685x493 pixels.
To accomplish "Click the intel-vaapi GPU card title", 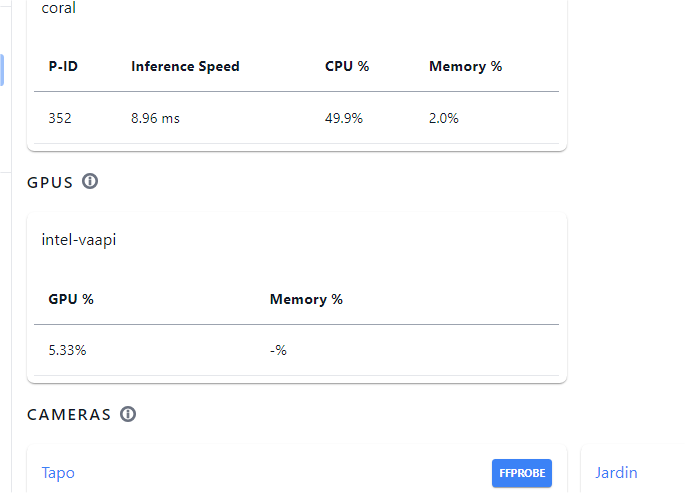I will tap(79, 240).
